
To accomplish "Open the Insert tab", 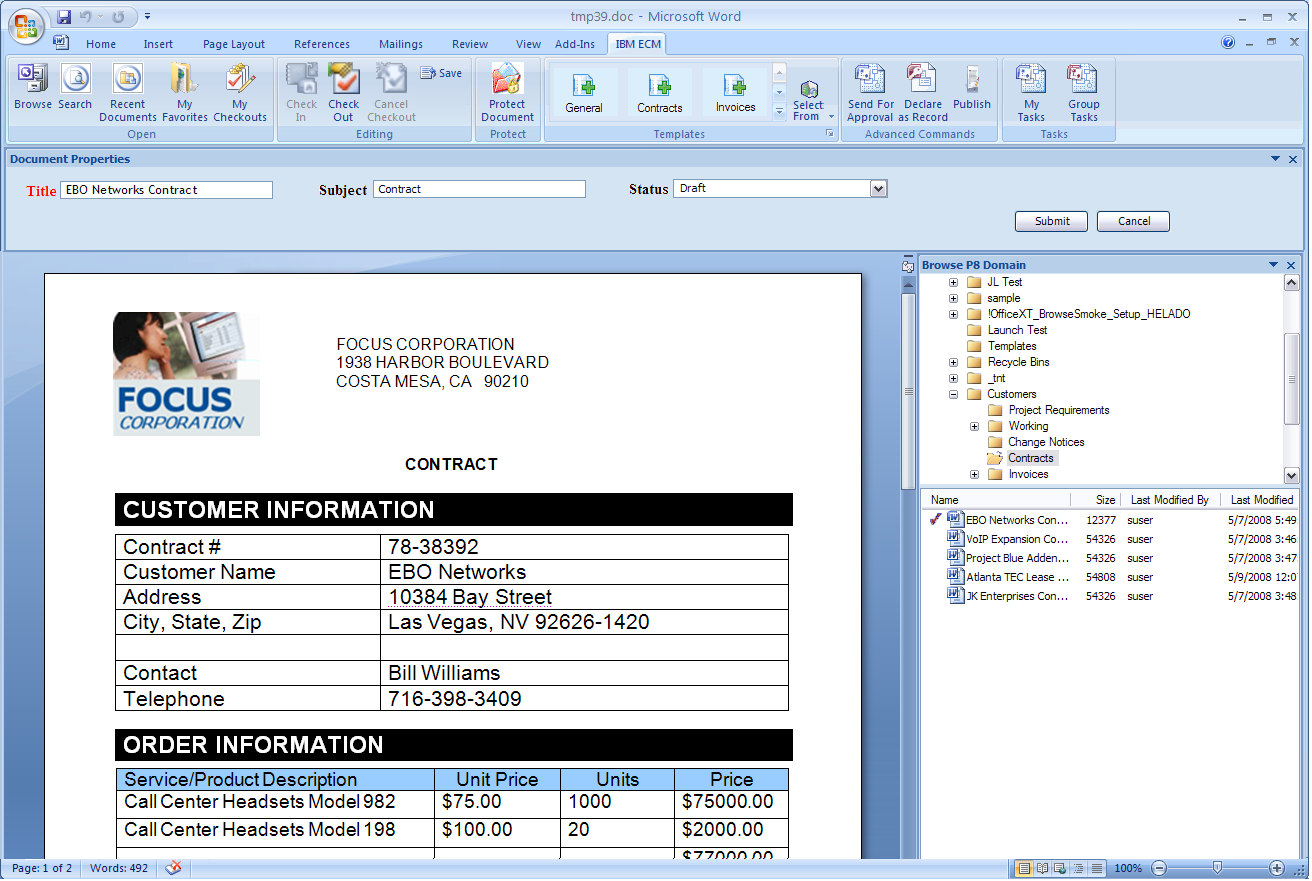I will coord(158,44).
